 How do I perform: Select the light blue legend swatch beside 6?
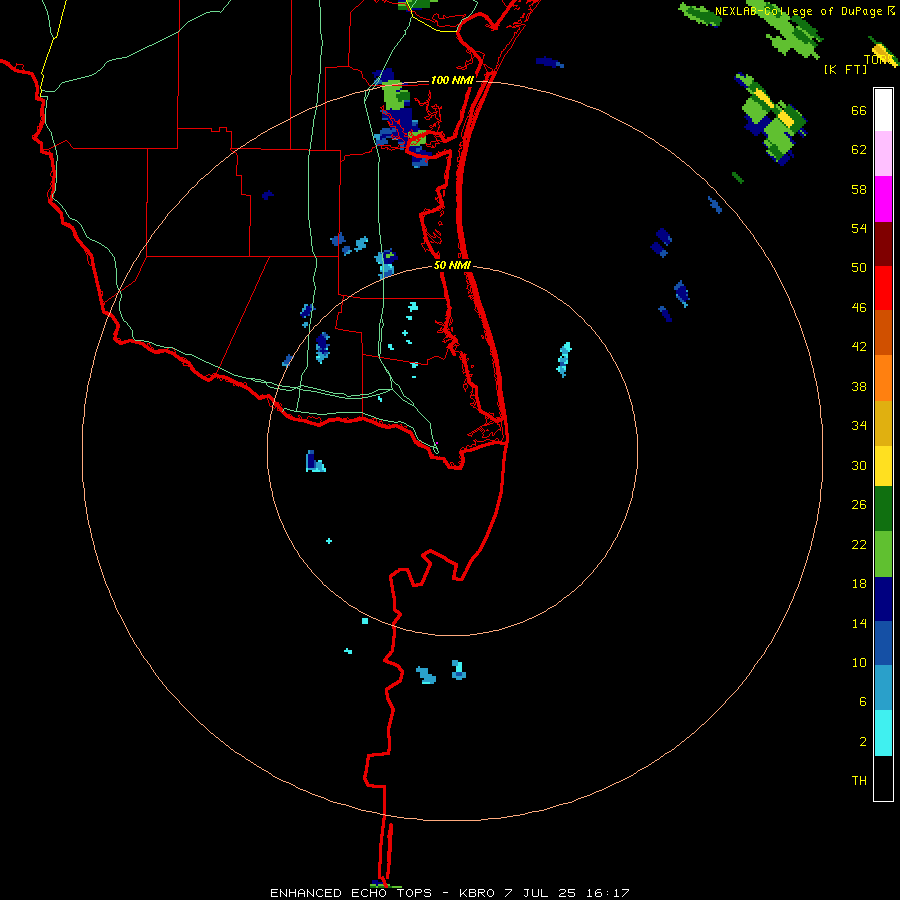pyautogui.click(x=883, y=688)
